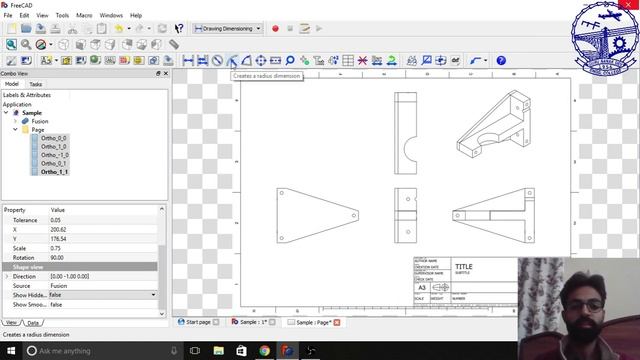The width and height of the screenshot is (640, 360).
Task: Select Ortho_0_0 in the tree
Action: (53, 138)
